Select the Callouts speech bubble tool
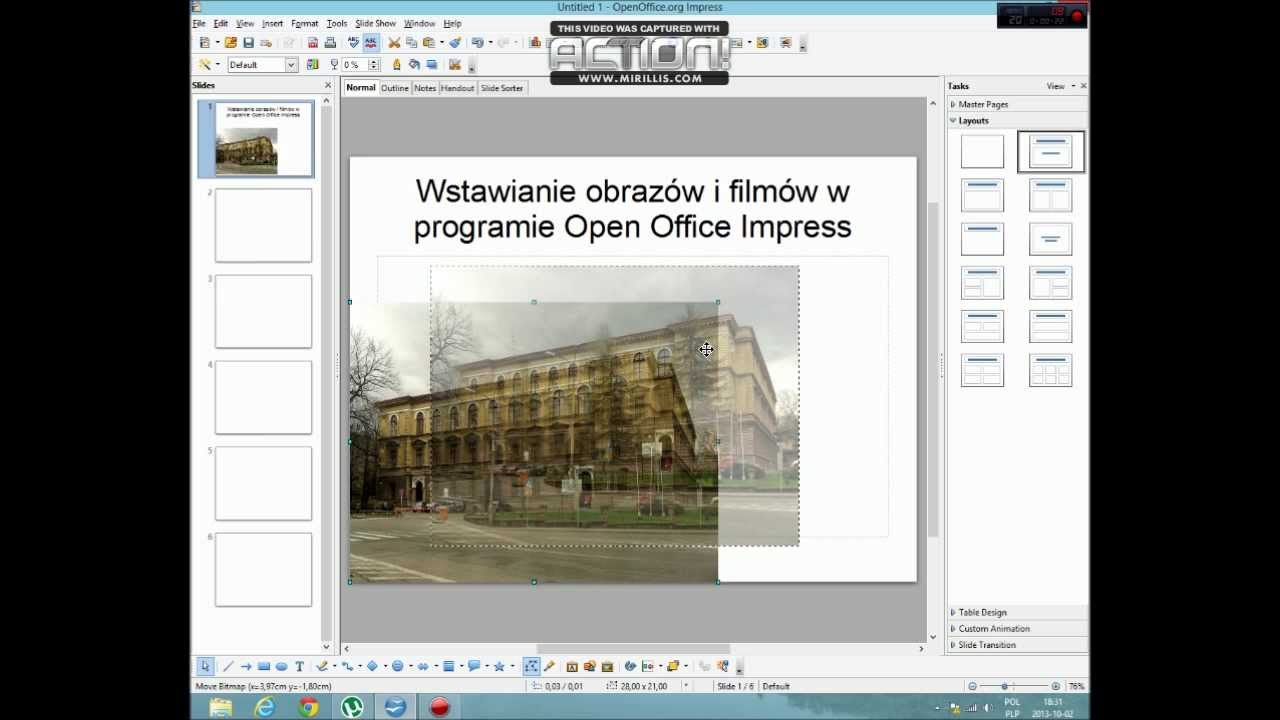The height and width of the screenshot is (720, 1280). coord(474,666)
